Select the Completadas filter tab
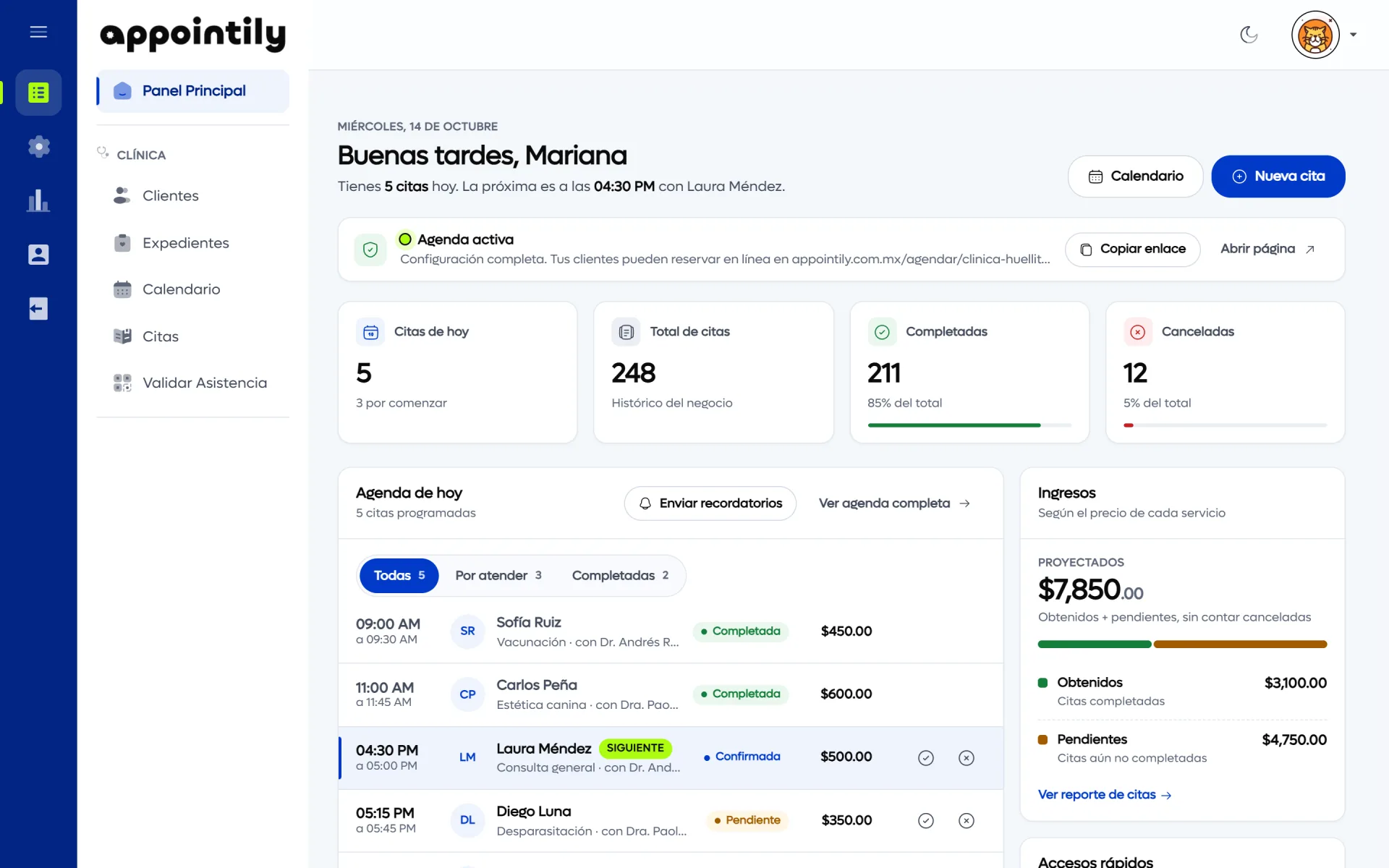1389x868 pixels. tap(620, 576)
